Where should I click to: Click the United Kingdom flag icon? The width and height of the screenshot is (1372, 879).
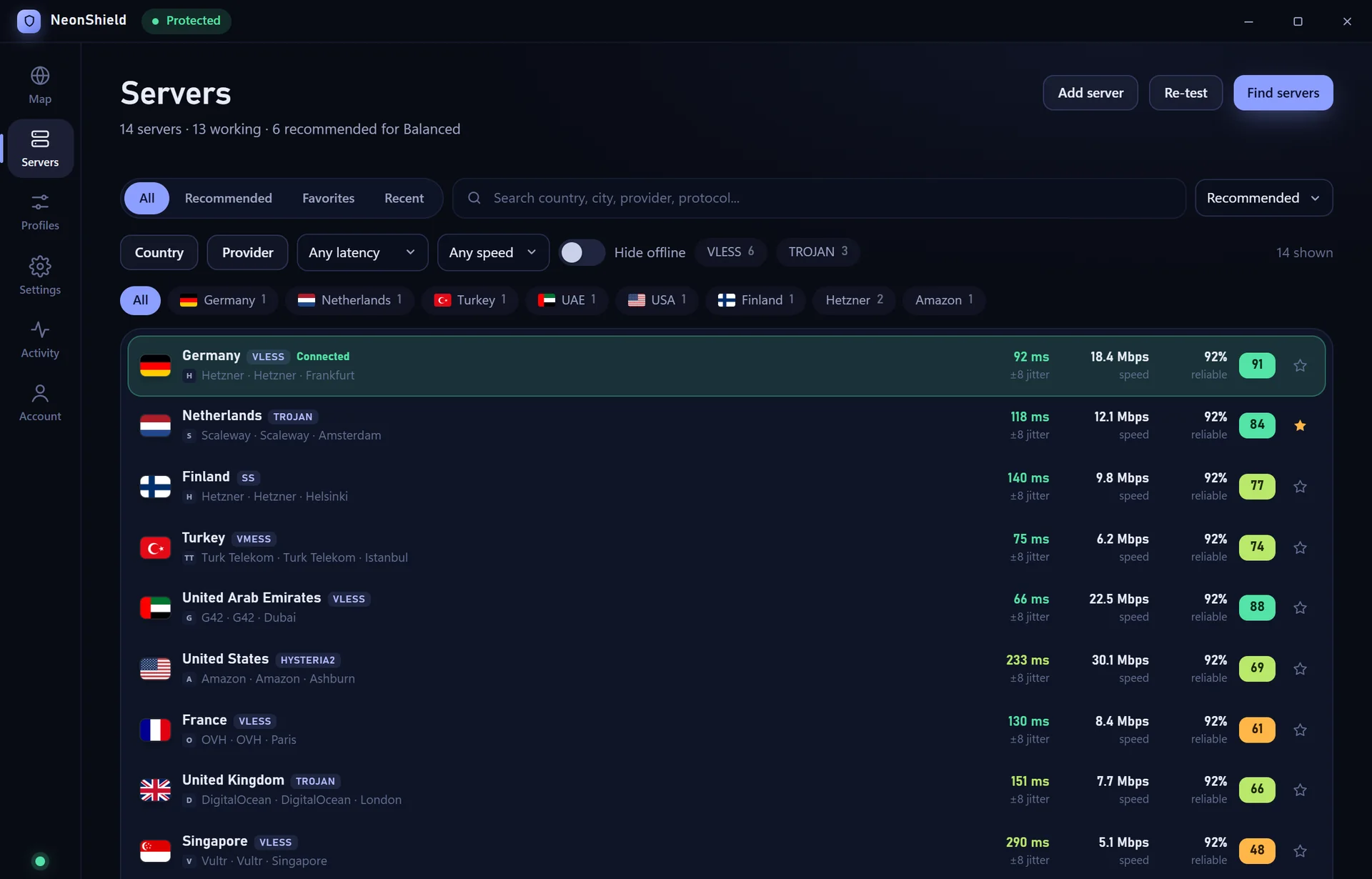tap(155, 790)
